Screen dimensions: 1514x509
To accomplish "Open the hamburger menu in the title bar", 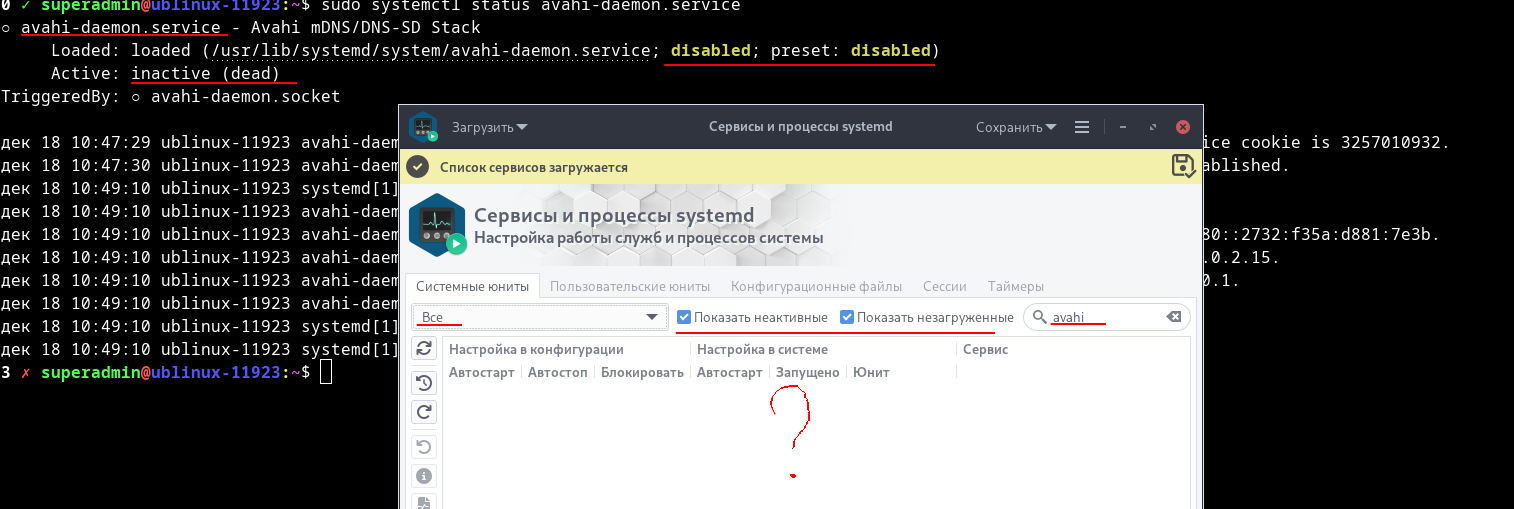I will pos(1081,128).
